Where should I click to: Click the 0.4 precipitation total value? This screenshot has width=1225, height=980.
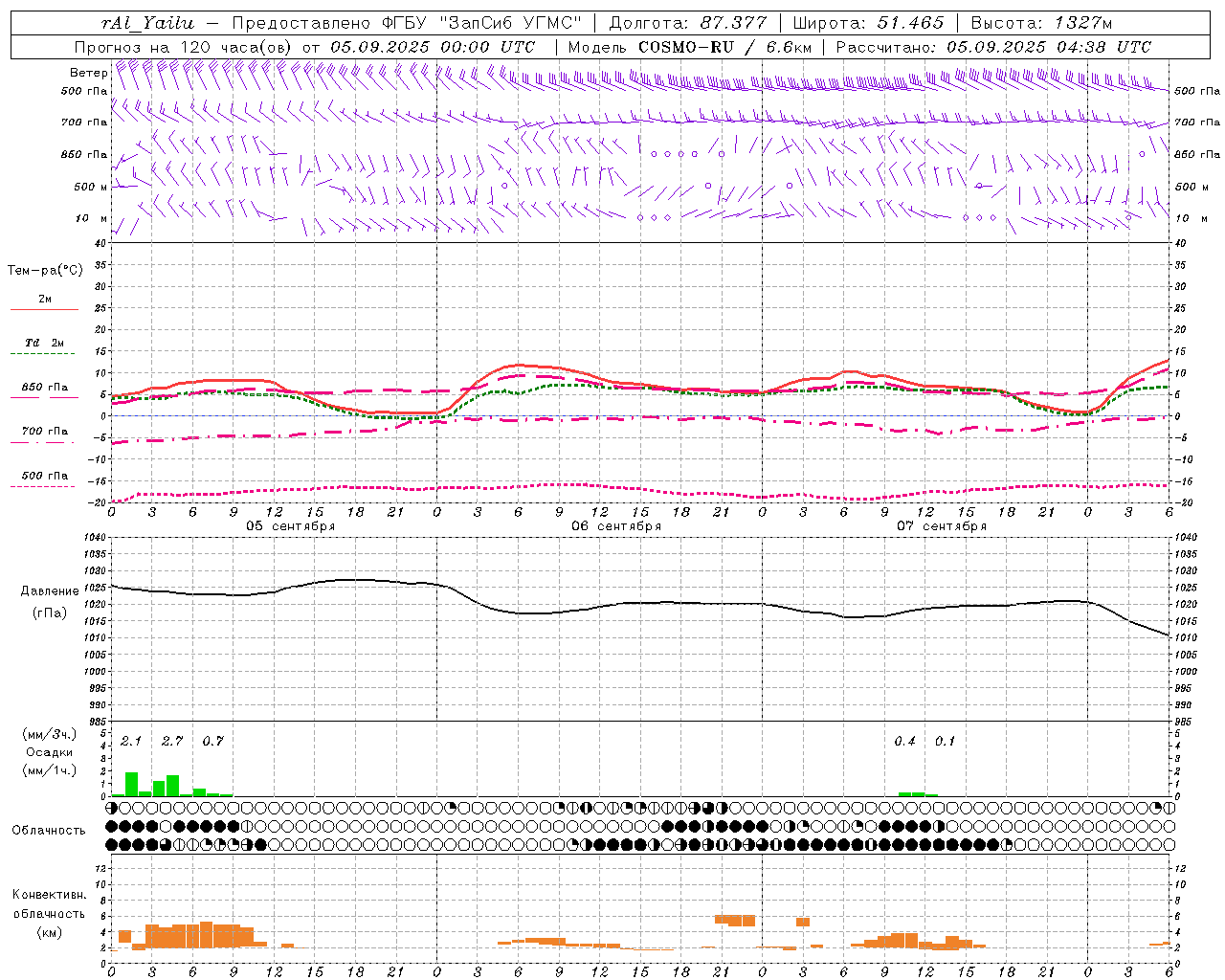click(x=904, y=742)
